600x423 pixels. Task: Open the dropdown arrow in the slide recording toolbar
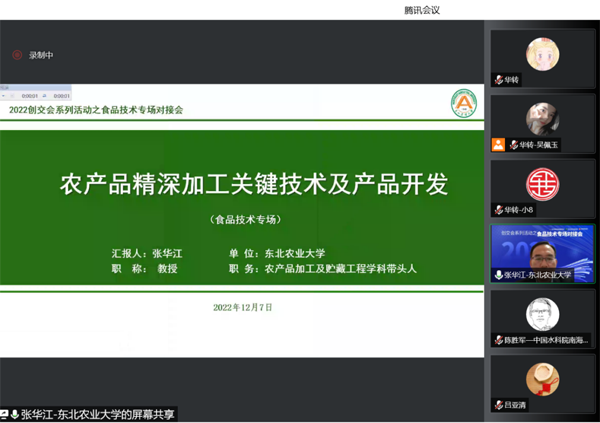(3, 96)
